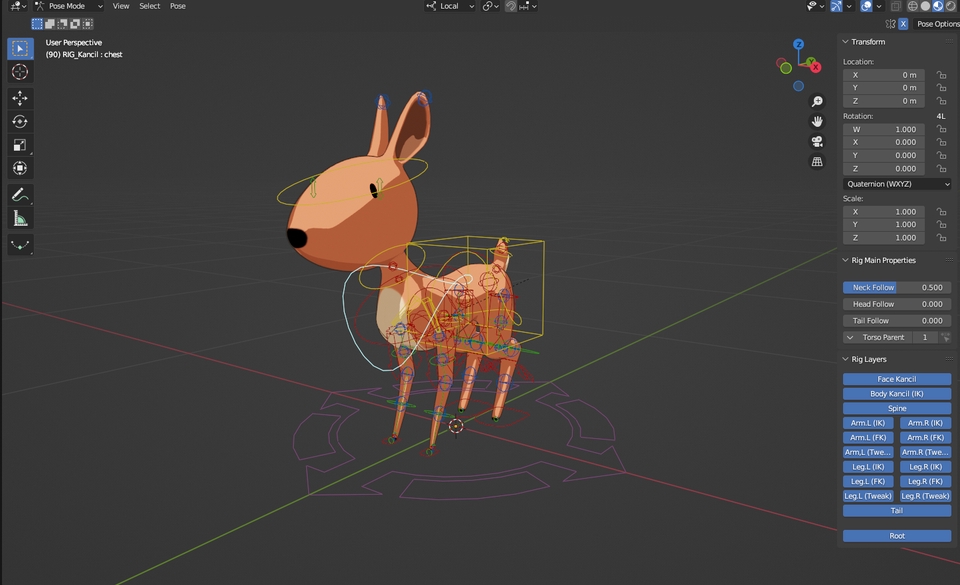
Task: Select the Measure tool
Action: 20,218
